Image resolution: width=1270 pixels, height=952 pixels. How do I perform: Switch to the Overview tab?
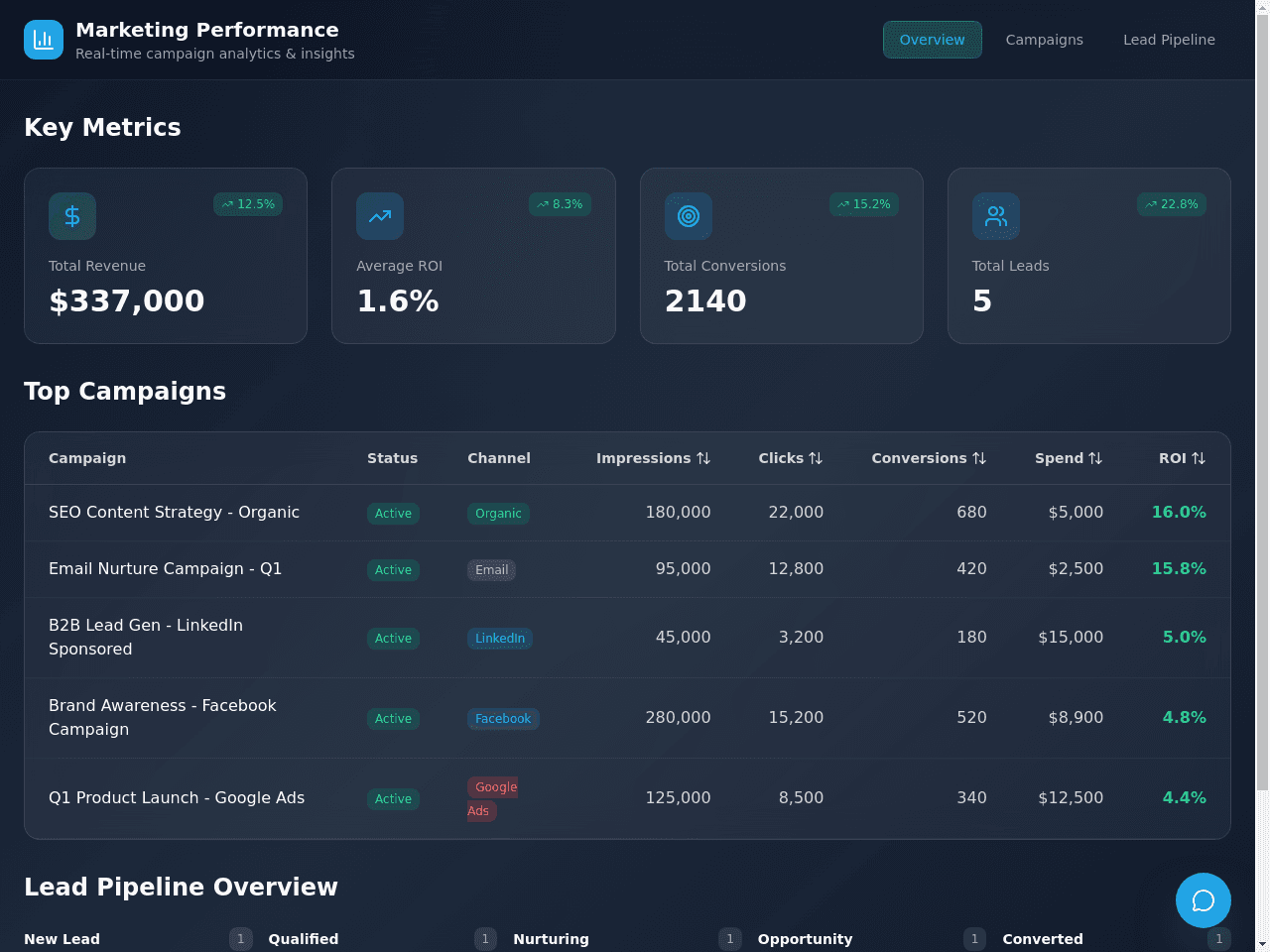pos(933,40)
